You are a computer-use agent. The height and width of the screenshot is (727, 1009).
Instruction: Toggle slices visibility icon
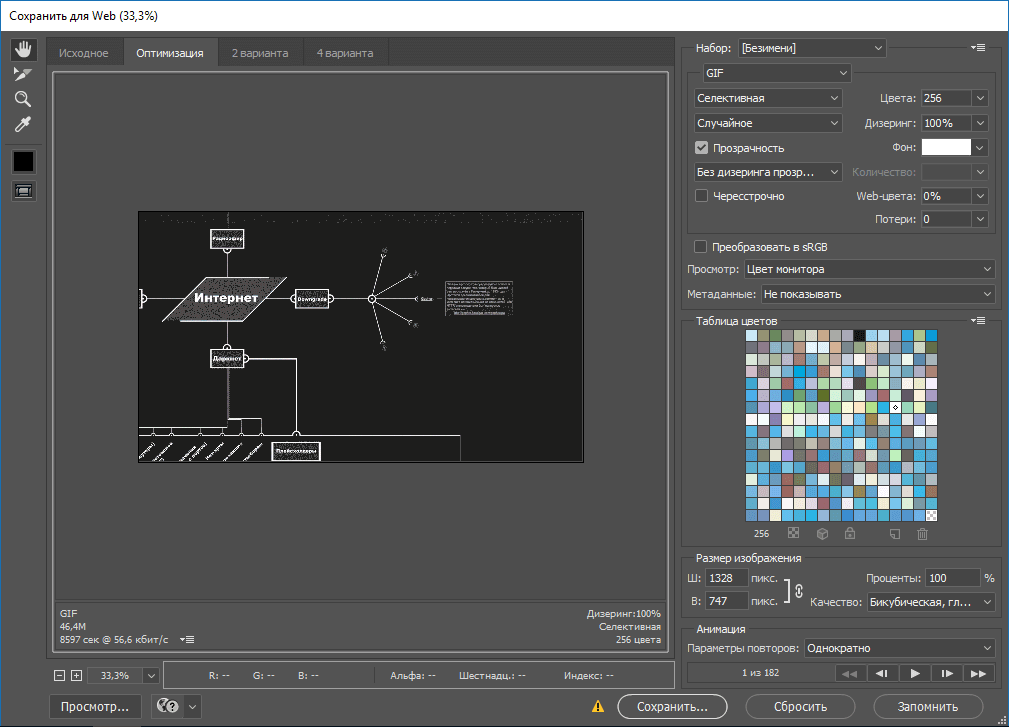click(x=24, y=191)
